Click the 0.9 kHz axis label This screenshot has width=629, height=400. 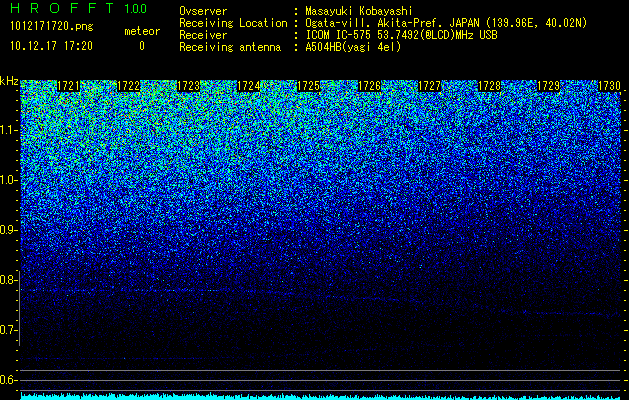(8, 230)
